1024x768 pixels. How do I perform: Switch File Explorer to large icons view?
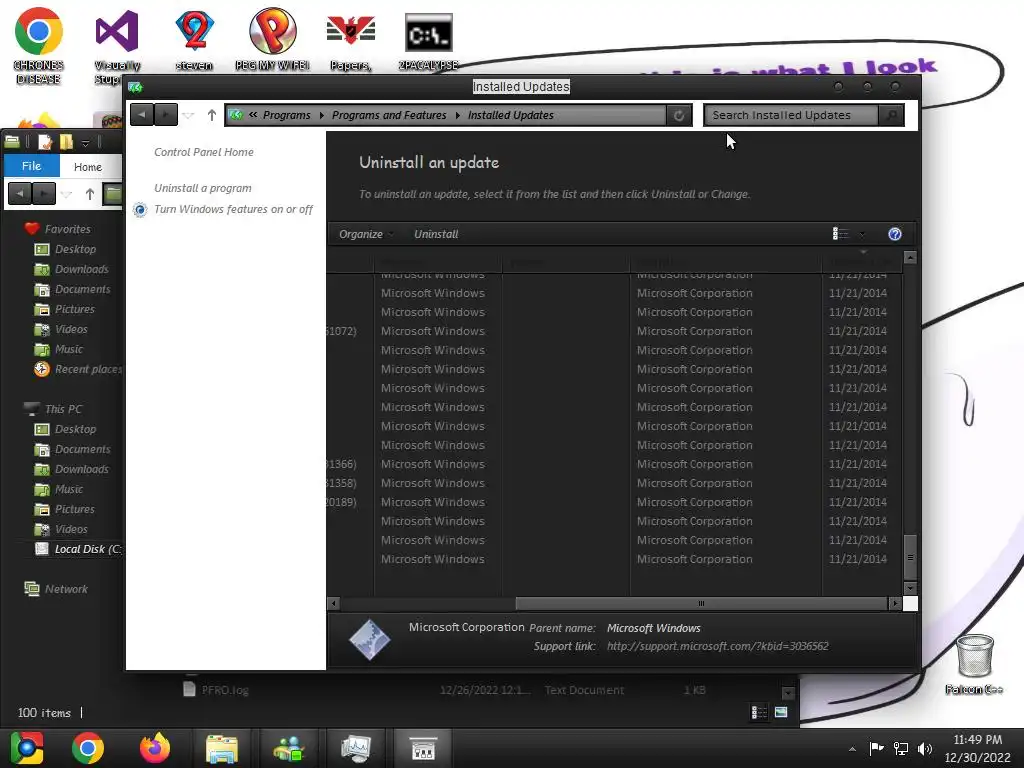(x=781, y=712)
